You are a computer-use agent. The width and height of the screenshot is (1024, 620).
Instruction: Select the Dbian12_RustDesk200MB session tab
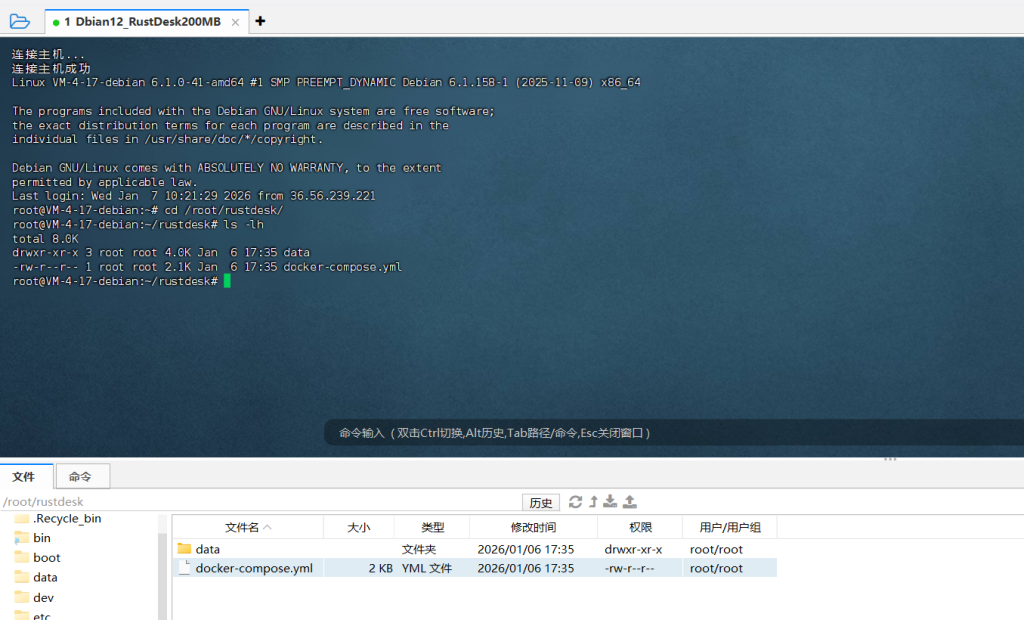142,21
